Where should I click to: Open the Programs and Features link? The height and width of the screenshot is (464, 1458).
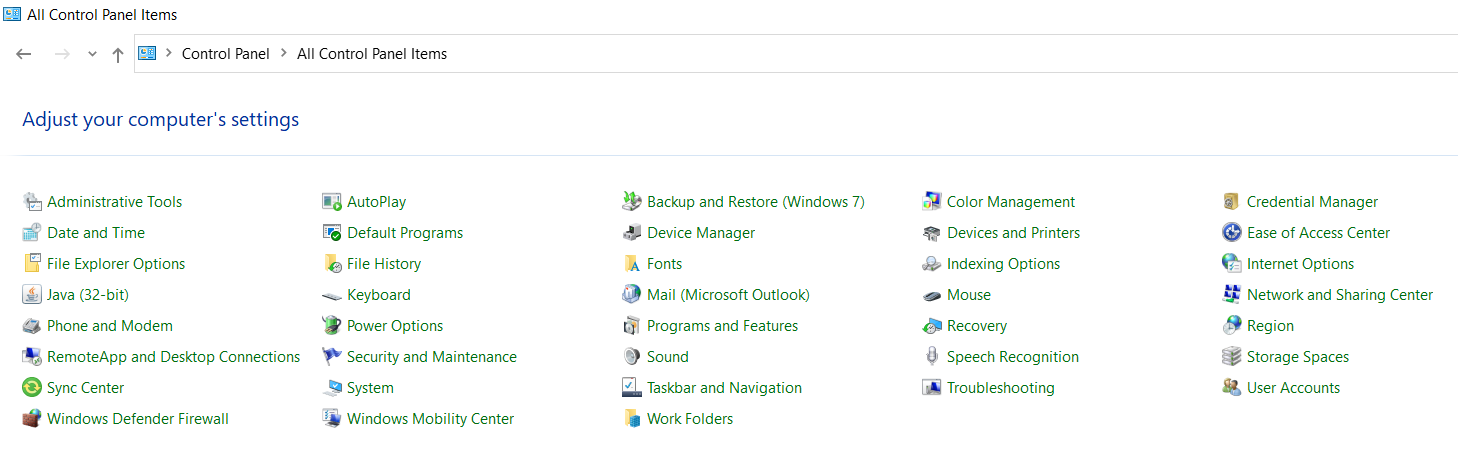[x=722, y=326]
